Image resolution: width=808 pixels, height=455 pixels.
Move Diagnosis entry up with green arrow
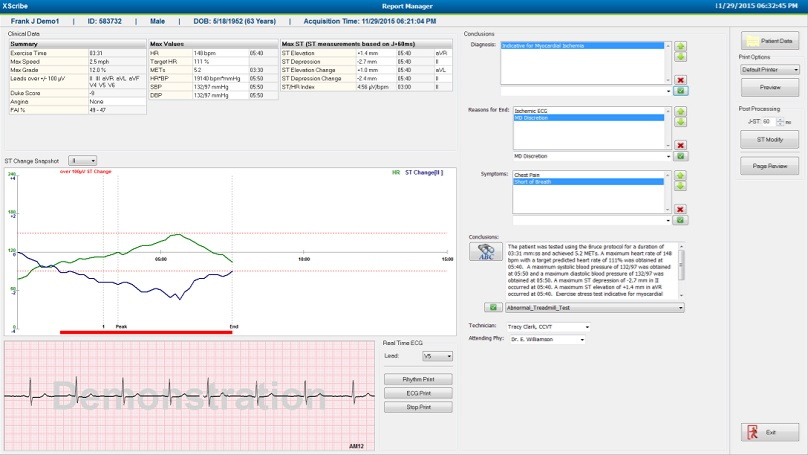680,46
